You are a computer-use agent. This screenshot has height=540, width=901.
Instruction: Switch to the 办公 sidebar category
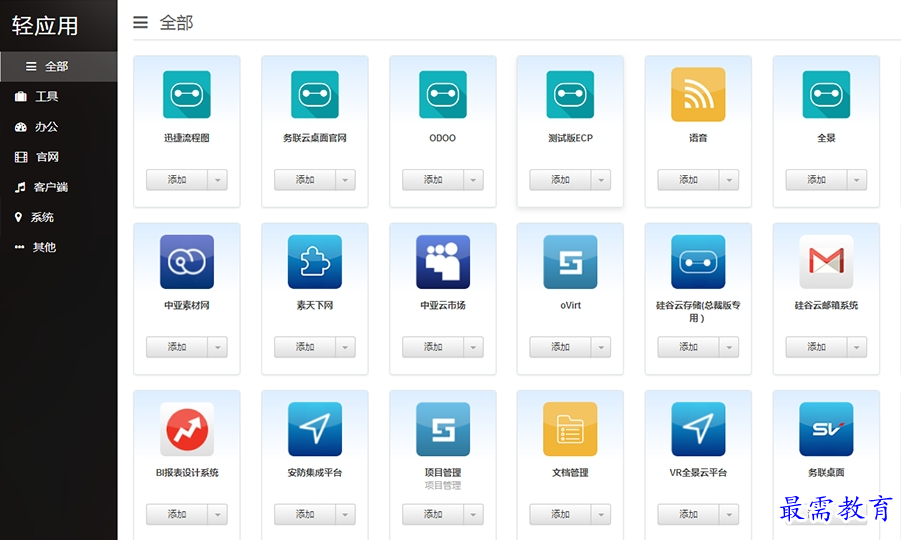tap(59, 127)
